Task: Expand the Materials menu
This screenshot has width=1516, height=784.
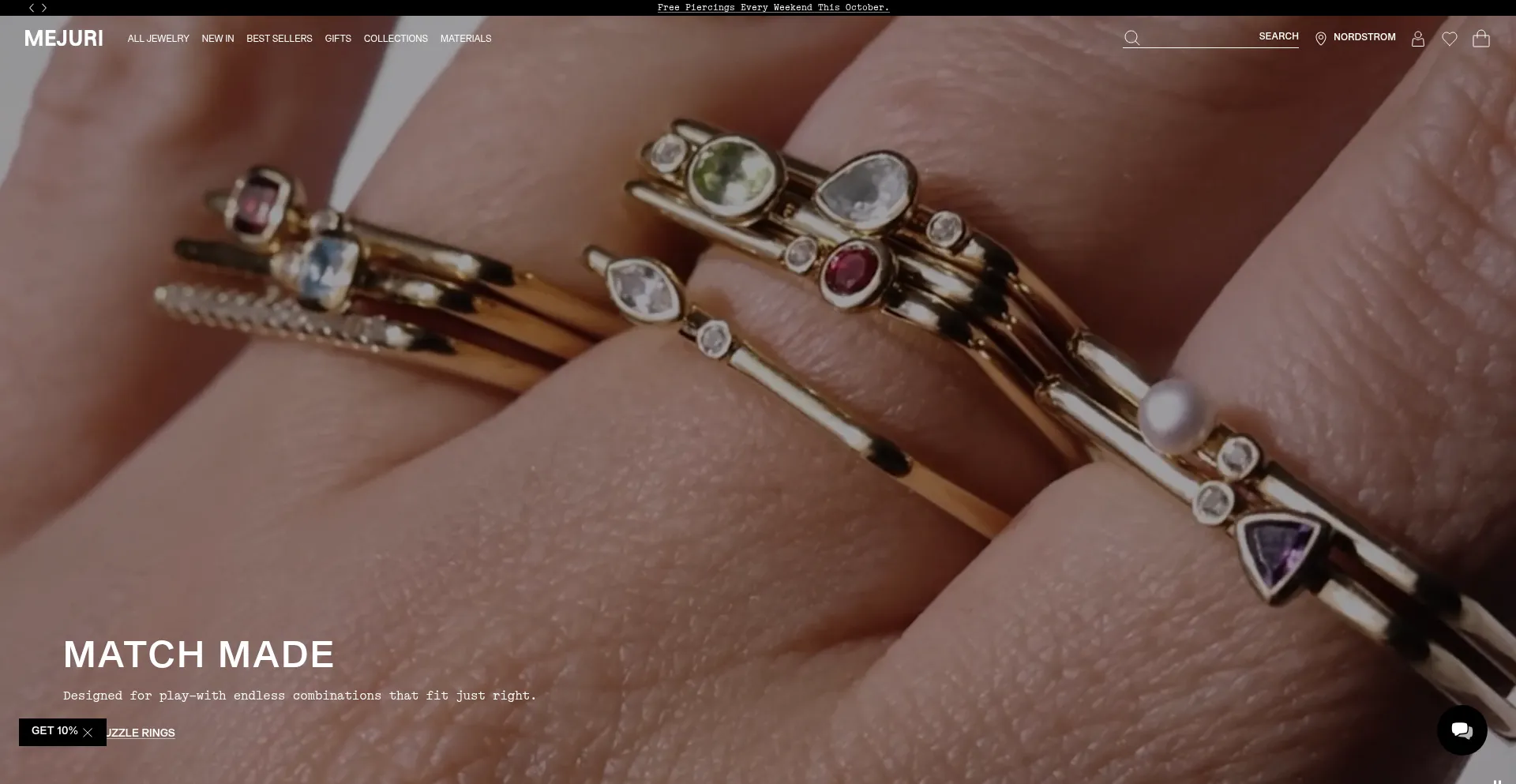Action: (x=466, y=39)
